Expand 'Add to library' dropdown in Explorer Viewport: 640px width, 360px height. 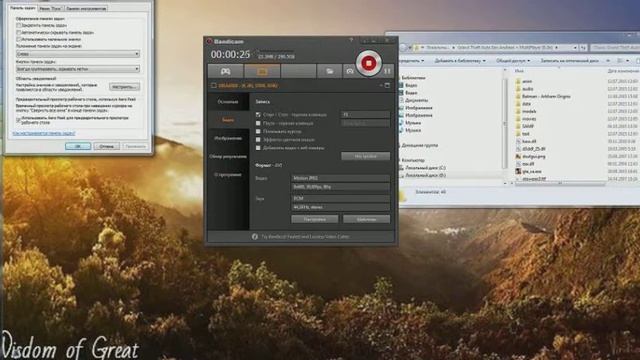click(460, 61)
